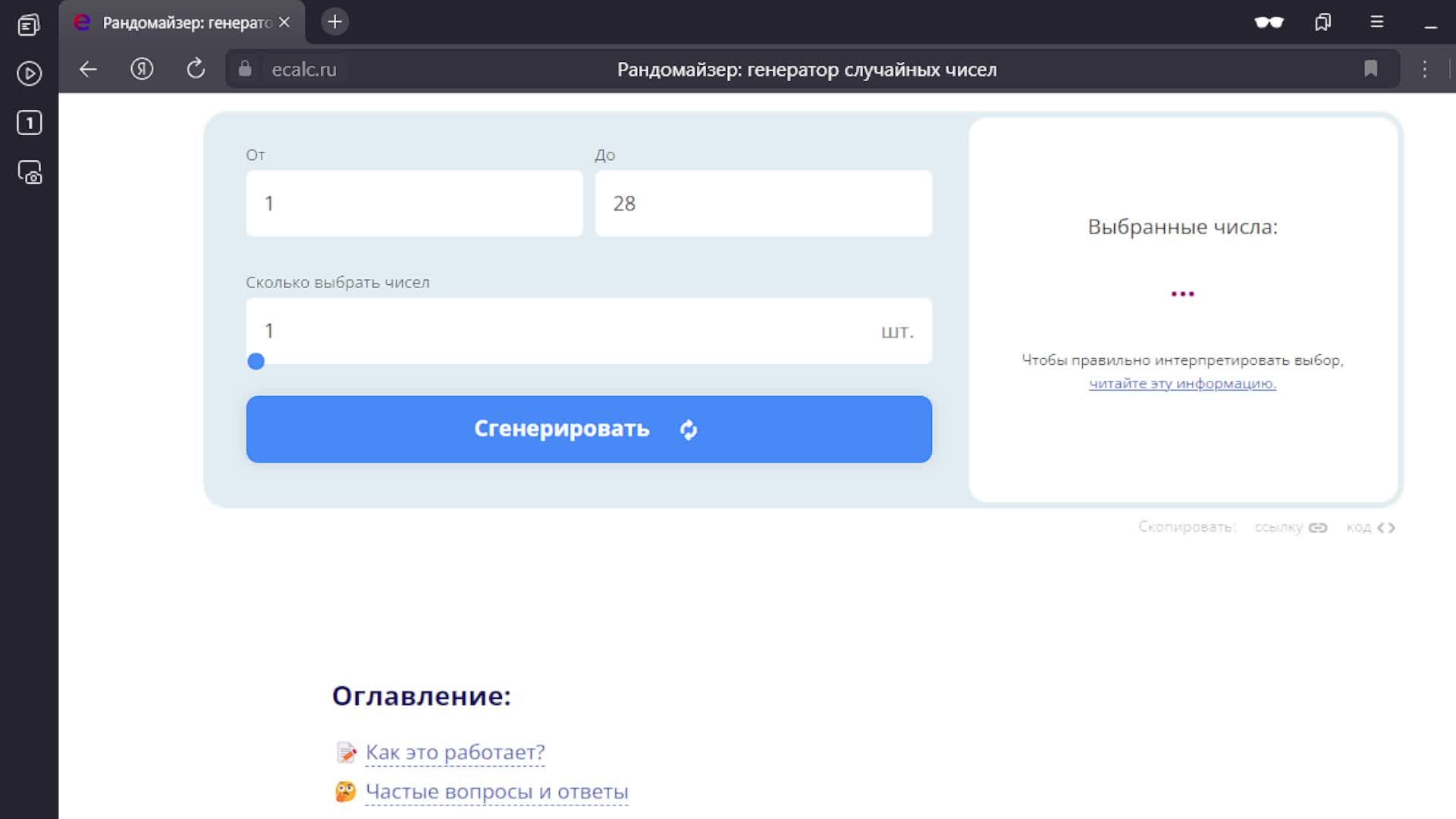Image resolution: width=1456 pixels, height=819 pixels.
Task: Open the browser hamburger menu
Action: coord(1377,22)
